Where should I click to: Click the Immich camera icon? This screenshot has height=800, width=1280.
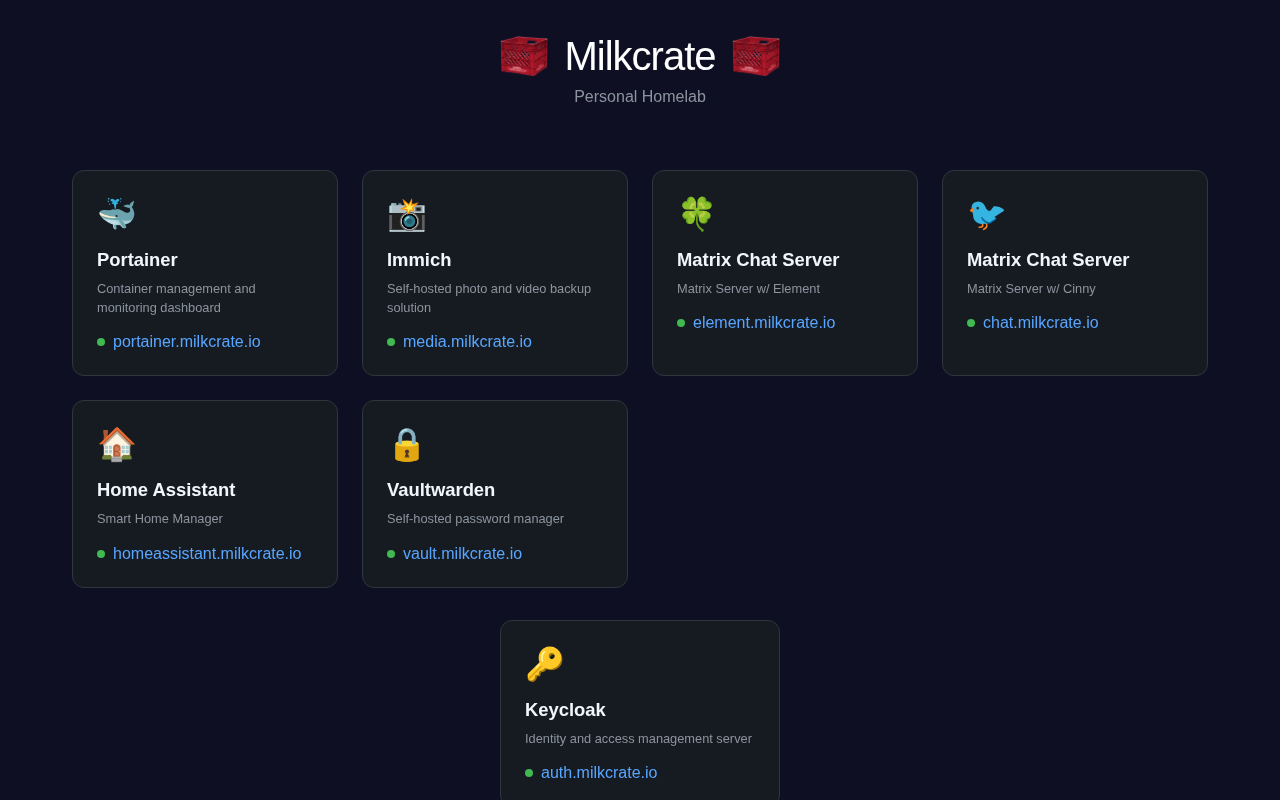406,214
